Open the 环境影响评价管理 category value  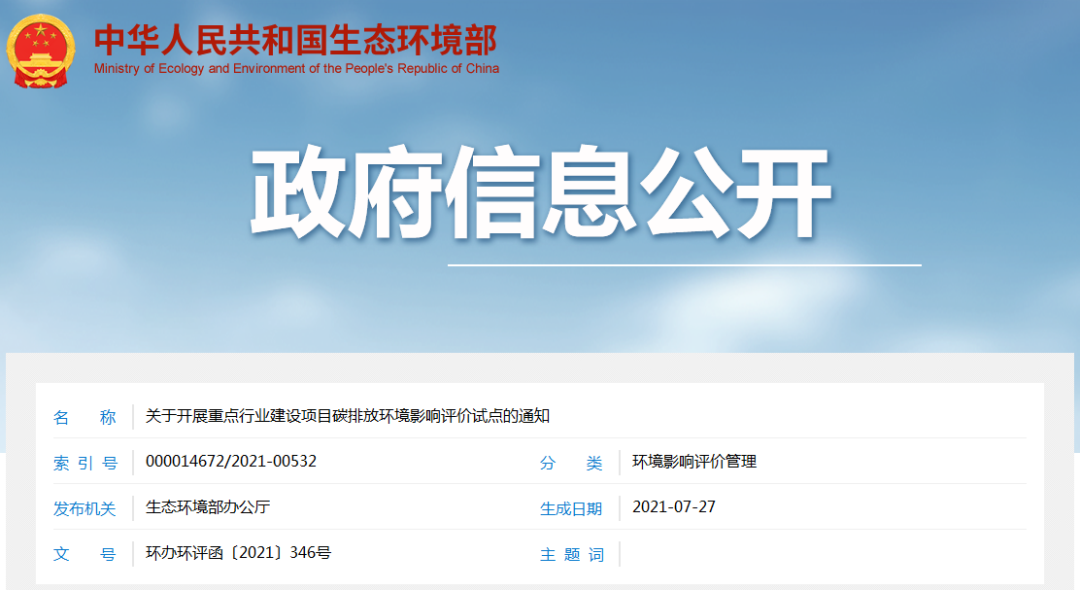694,461
